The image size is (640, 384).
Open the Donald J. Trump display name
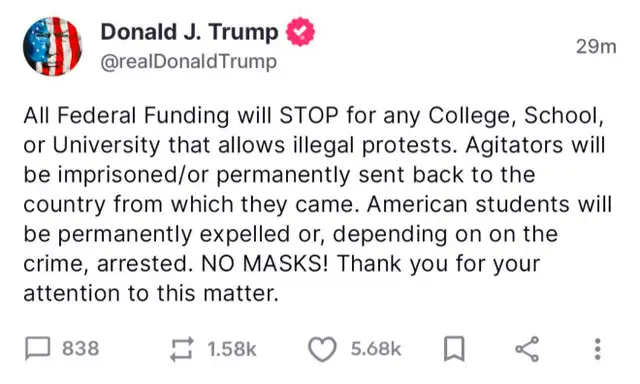pos(189,32)
